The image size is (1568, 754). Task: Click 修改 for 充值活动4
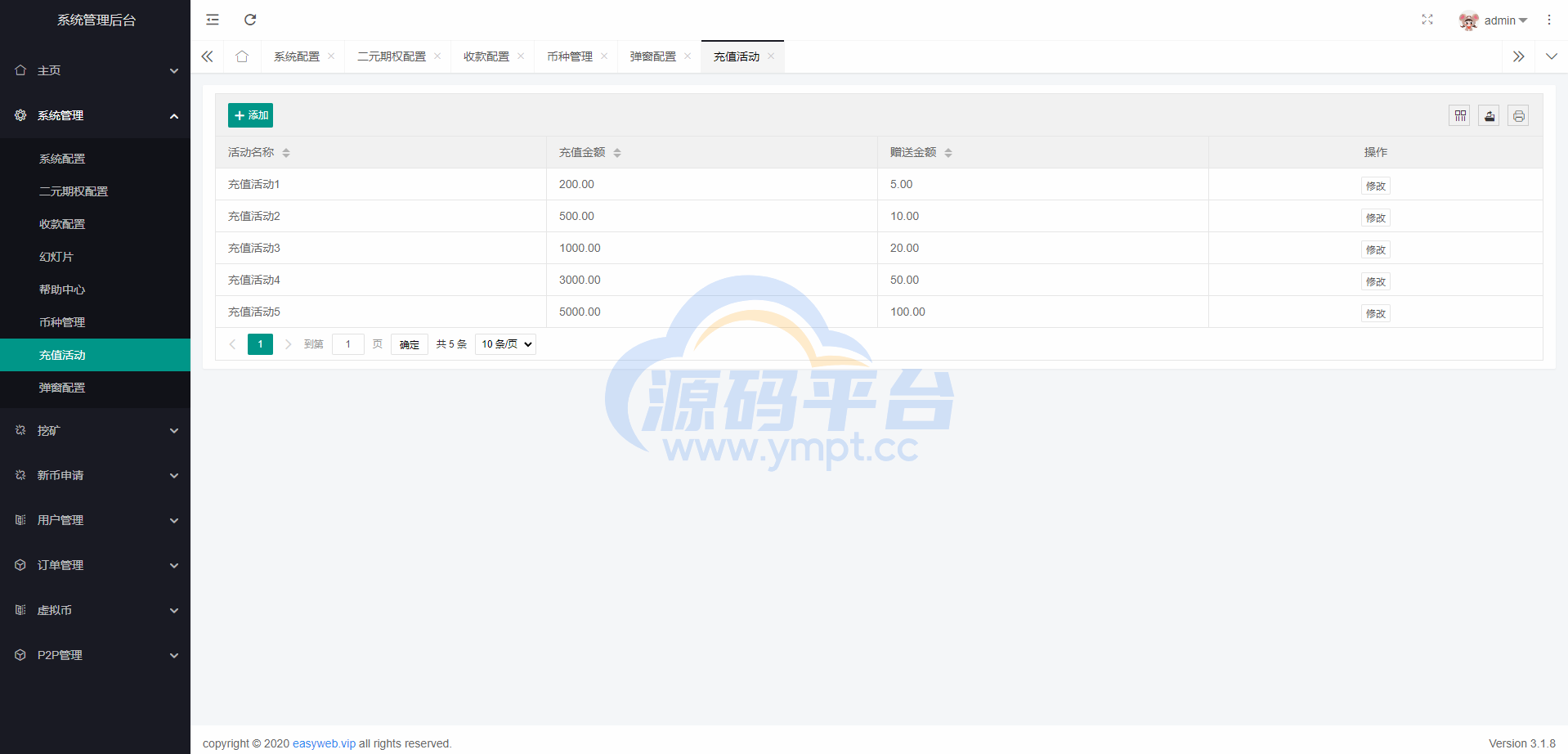point(1376,281)
